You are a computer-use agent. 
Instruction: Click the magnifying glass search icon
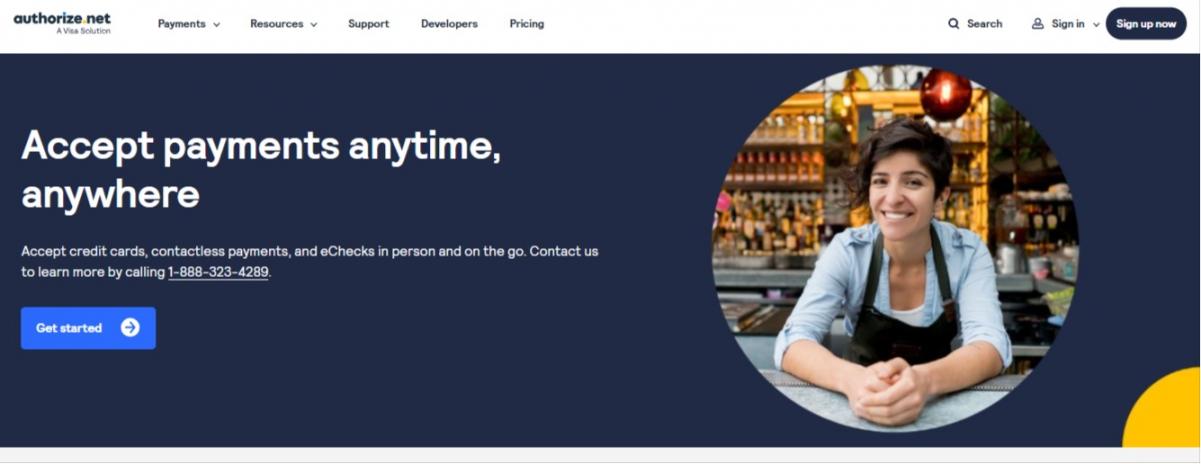click(953, 24)
